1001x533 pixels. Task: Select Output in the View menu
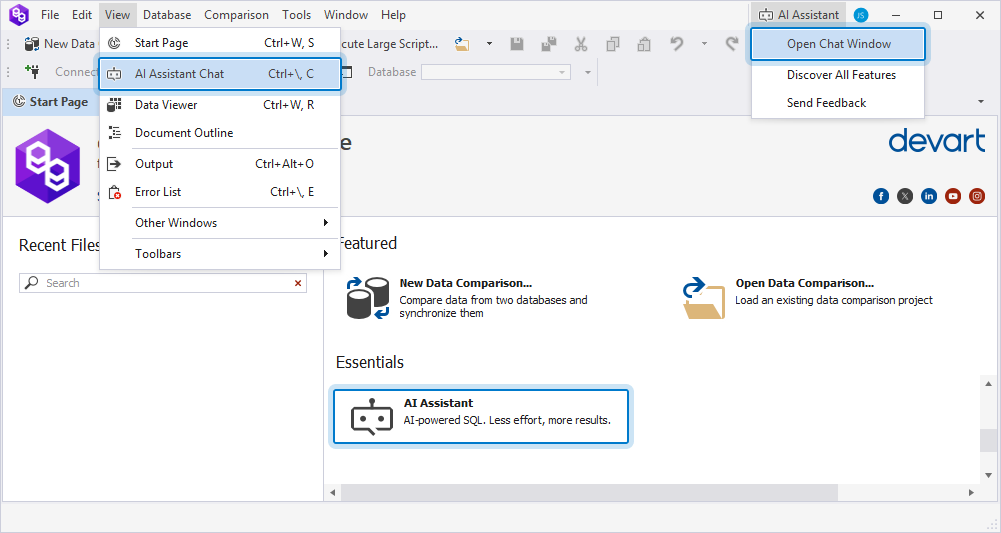220,164
